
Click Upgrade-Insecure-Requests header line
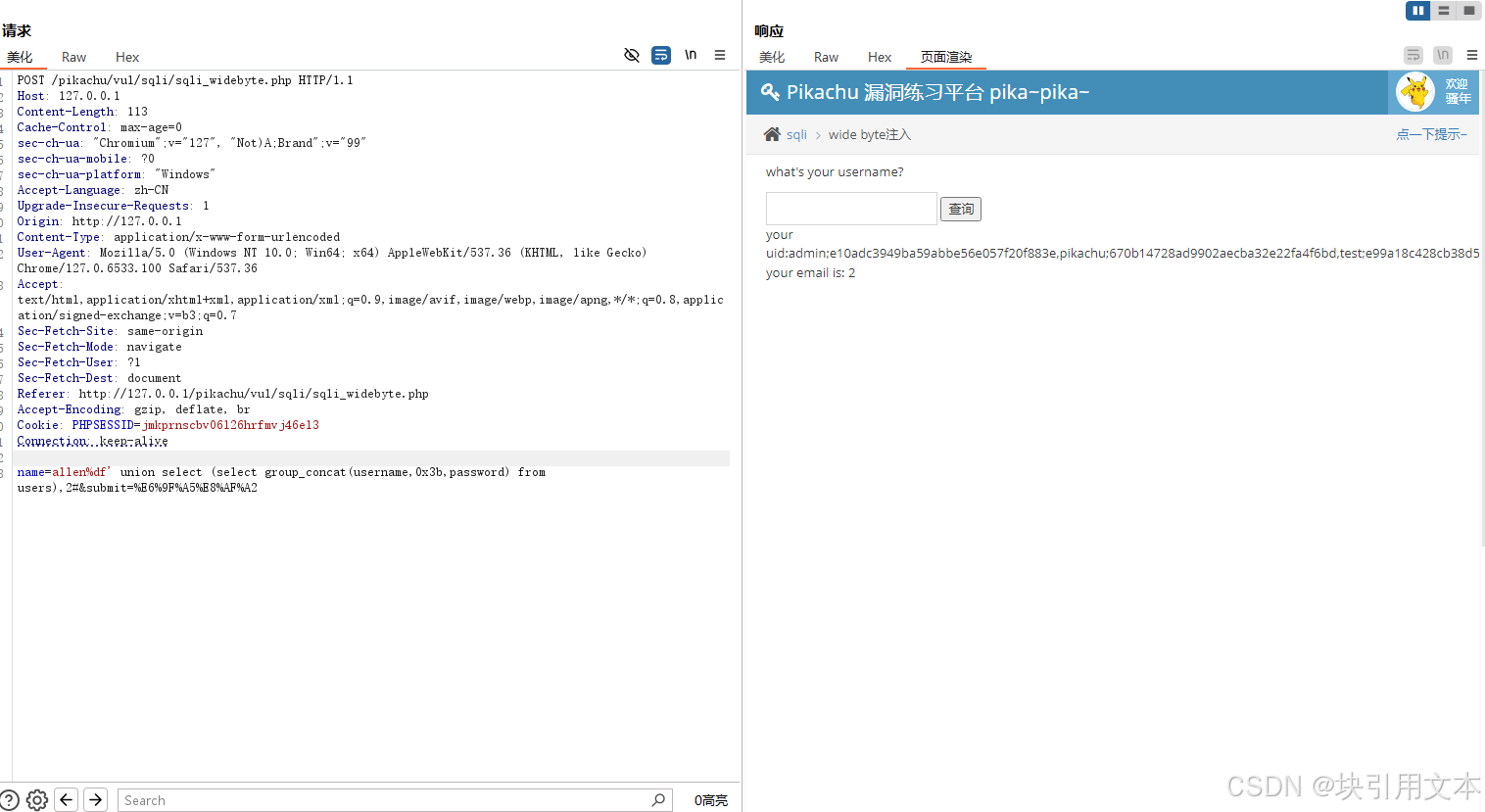pyautogui.click(x=113, y=206)
